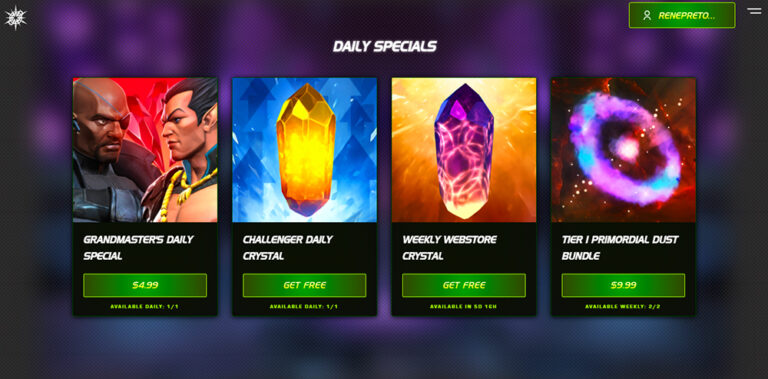Click the Tier I Primordial Dust Bundle title
768x379 pixels.
[620, 248]
